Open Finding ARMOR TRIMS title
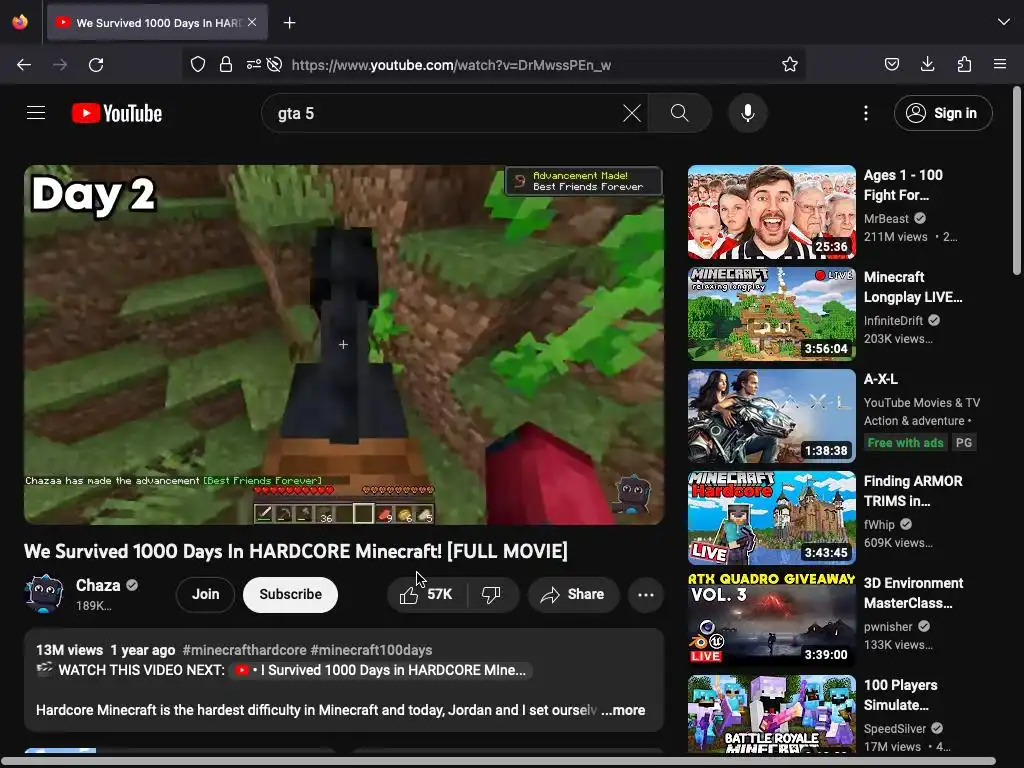Screen dimensions: 1024x768 (913, 491)
